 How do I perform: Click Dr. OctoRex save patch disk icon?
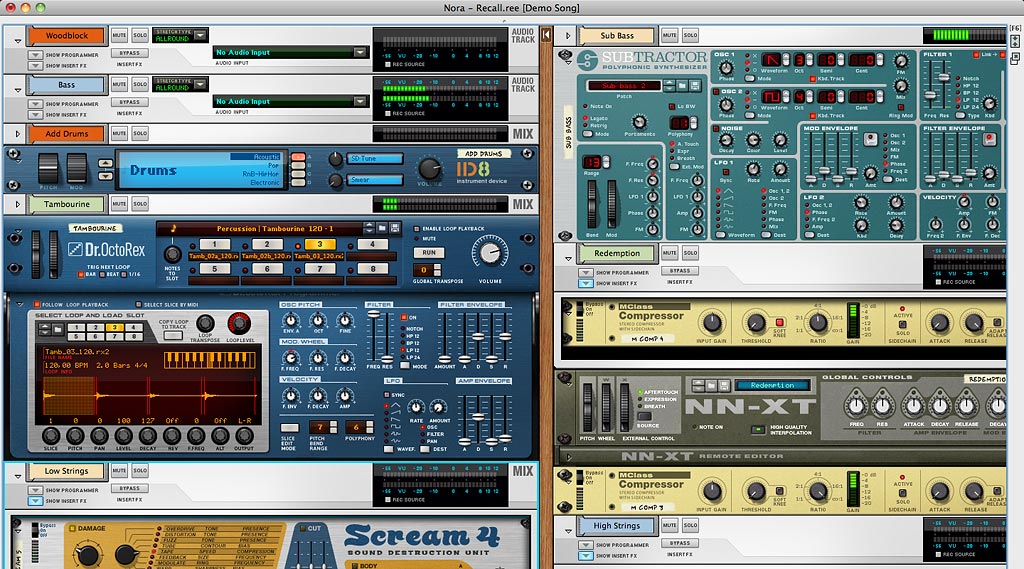pos(395,228)
